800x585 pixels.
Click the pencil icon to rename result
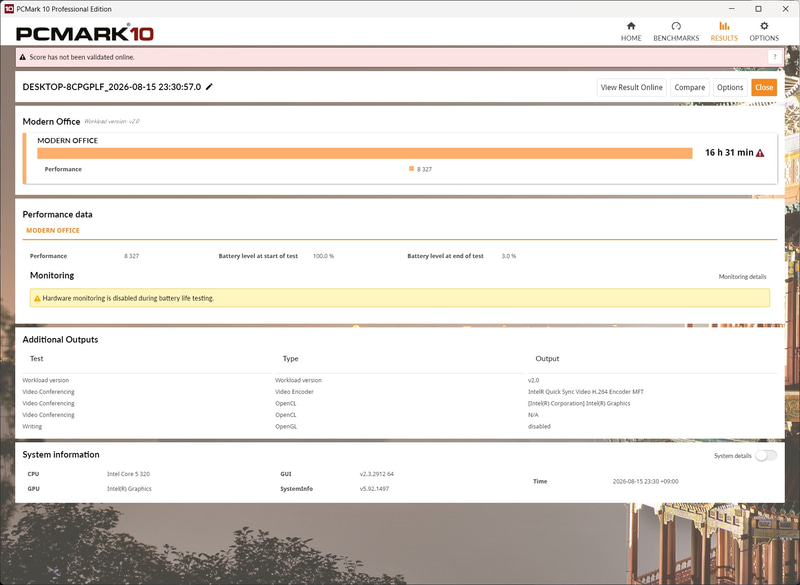coord(209,87)
